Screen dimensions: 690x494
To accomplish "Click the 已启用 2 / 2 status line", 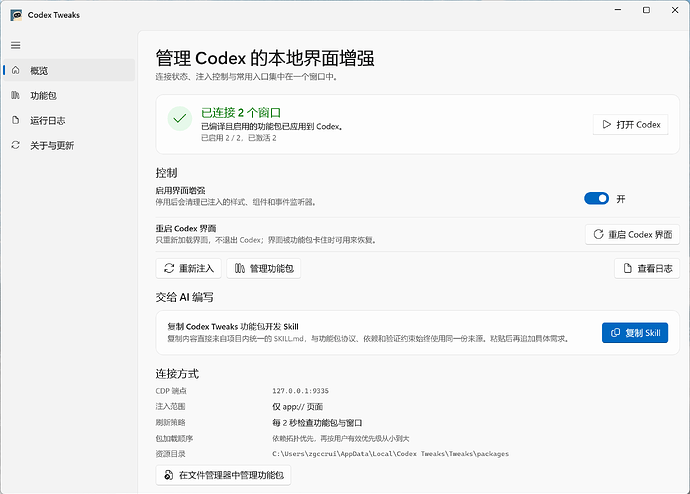I will point(239,138).
